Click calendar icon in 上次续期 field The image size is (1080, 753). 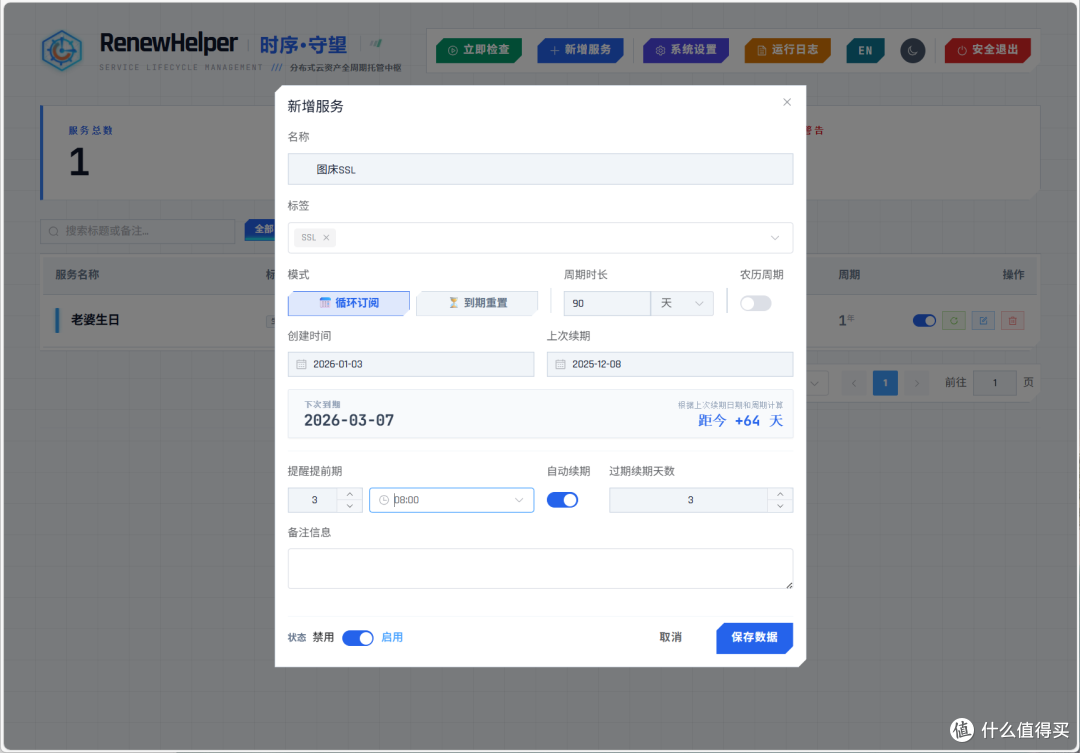pos(560,364)
